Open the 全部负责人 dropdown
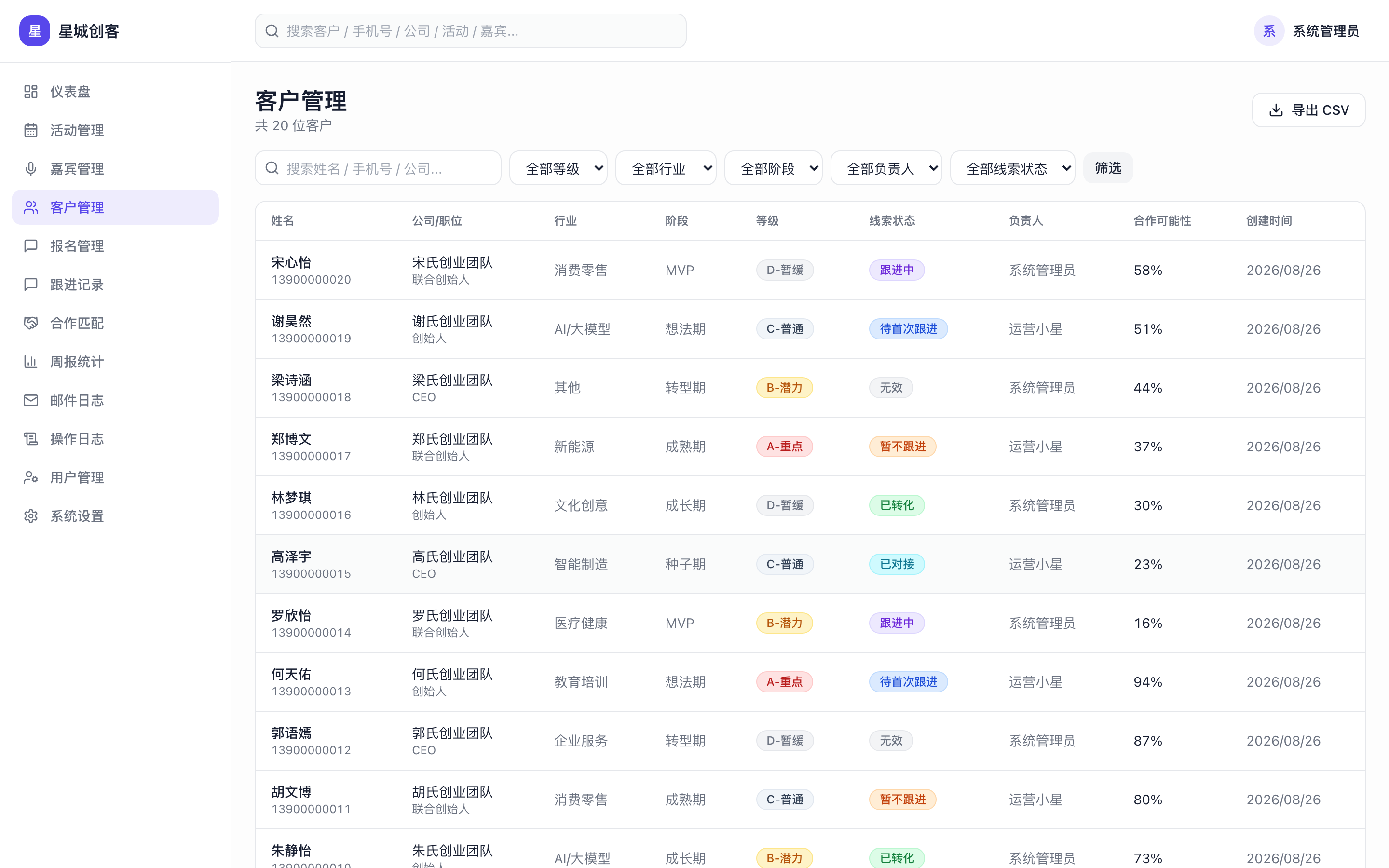This screenshot has width=1389, height=868. (x=886, y=168)
